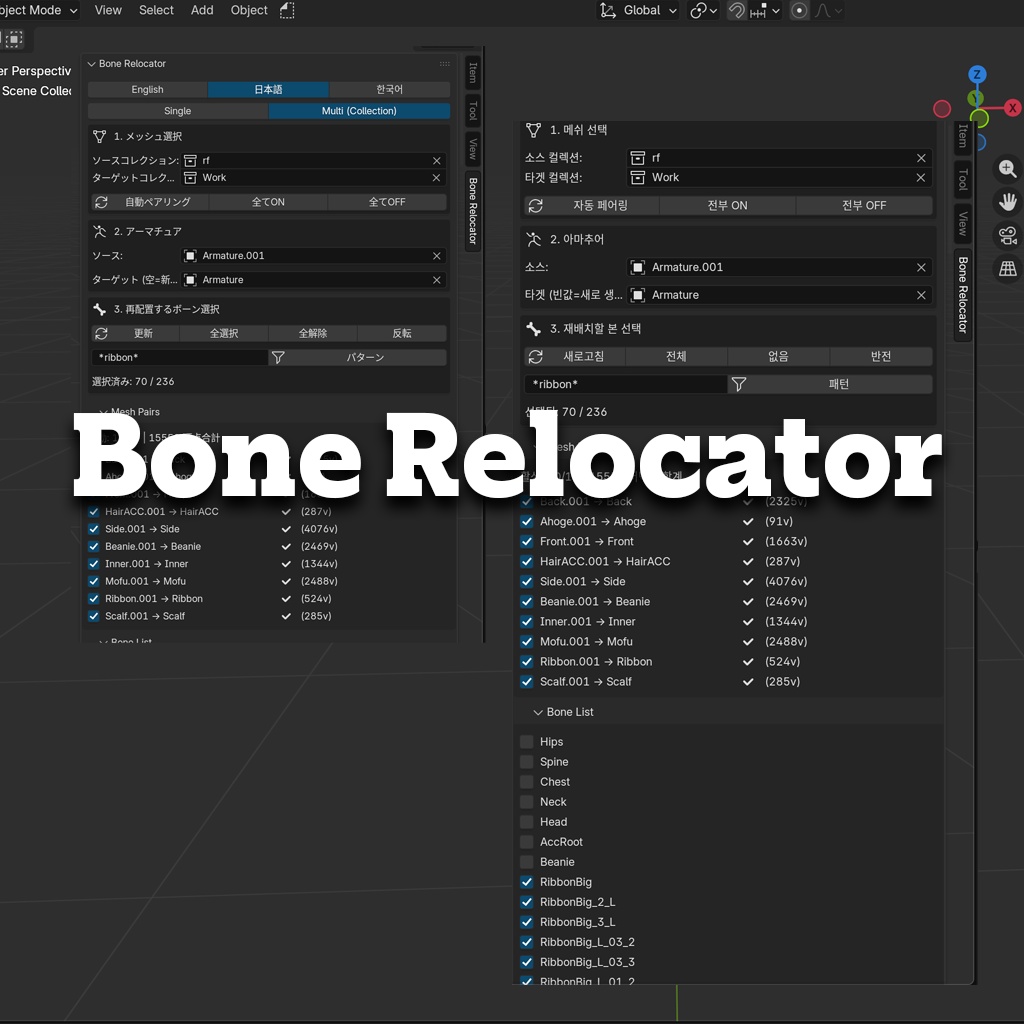This screenshot has height=1024, width=1024.
Task: Toggle orthographic view with the grid icon
Action: coord(1008,268)
